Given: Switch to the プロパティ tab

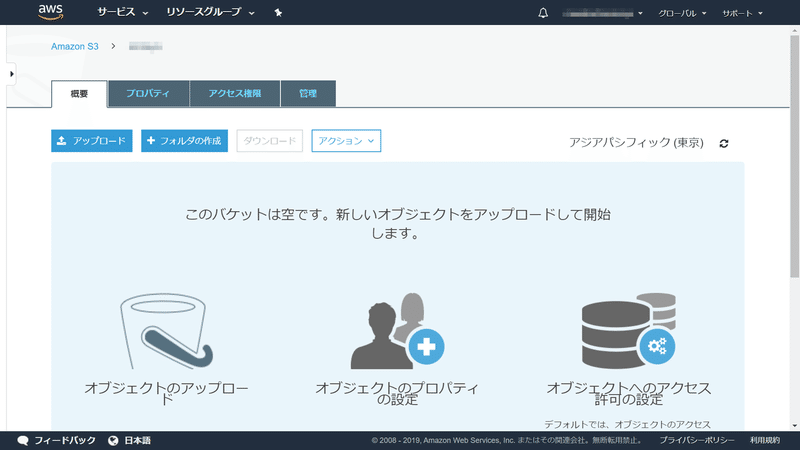Looking at the screenshot, I should tap(148, 93).
